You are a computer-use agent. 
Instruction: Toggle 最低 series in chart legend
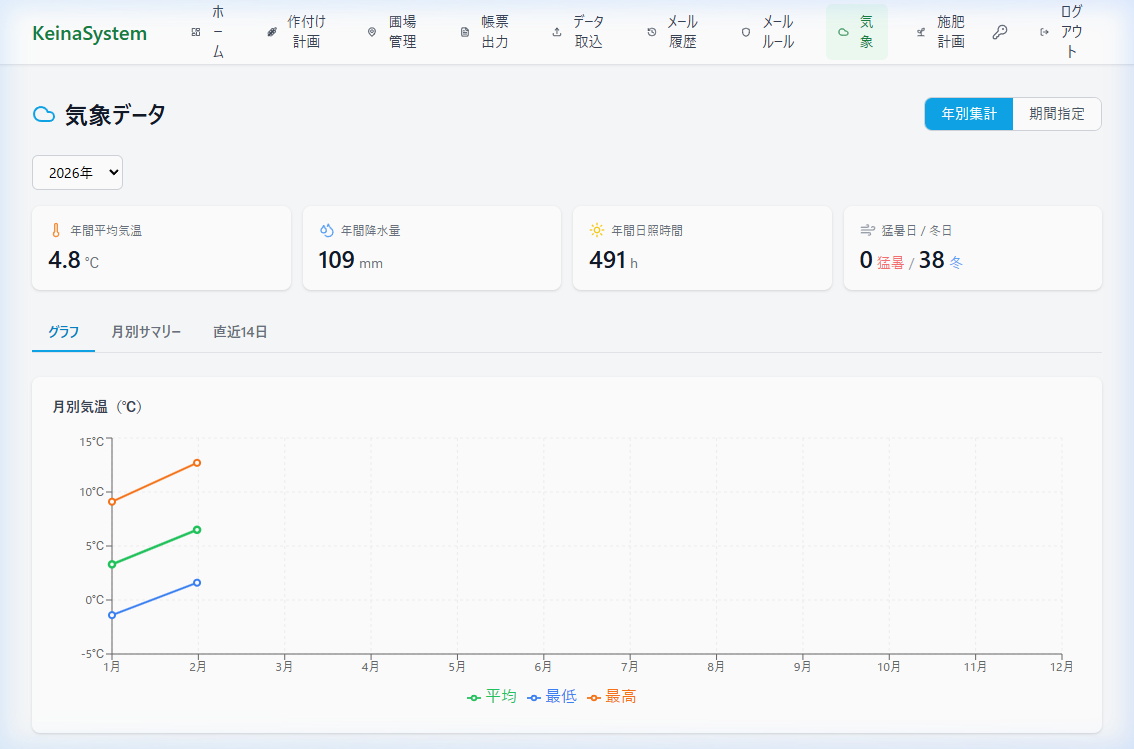point(552,696)
